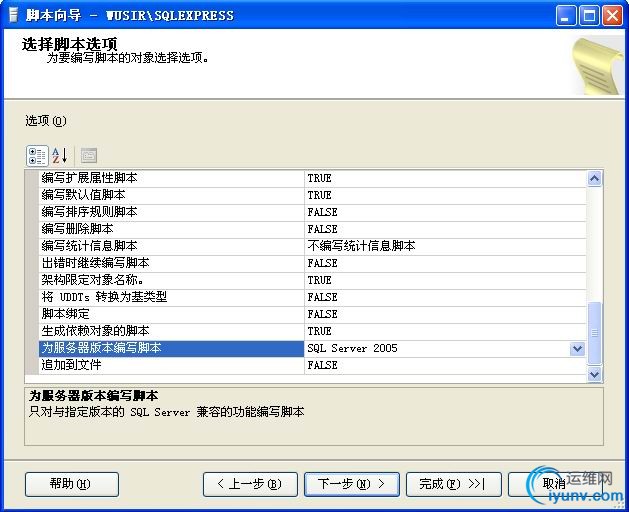Viewport: 629px width, 512px height.
Task: Switch to categorized property view
Action: (x=37, y=156)
